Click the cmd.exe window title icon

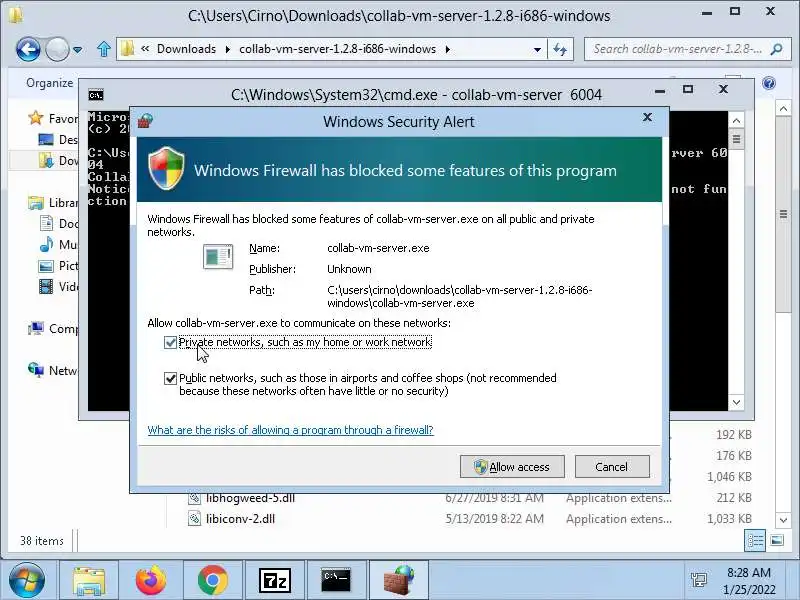click(x=95, y=95)
